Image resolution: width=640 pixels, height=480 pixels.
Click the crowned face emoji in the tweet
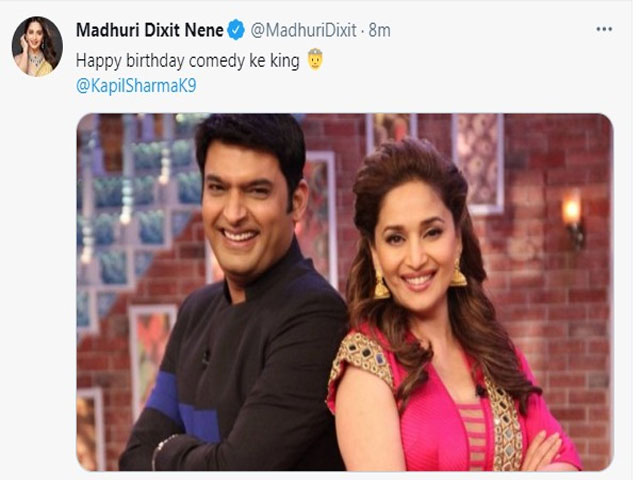pyautogui.click(x=315, y=60)
